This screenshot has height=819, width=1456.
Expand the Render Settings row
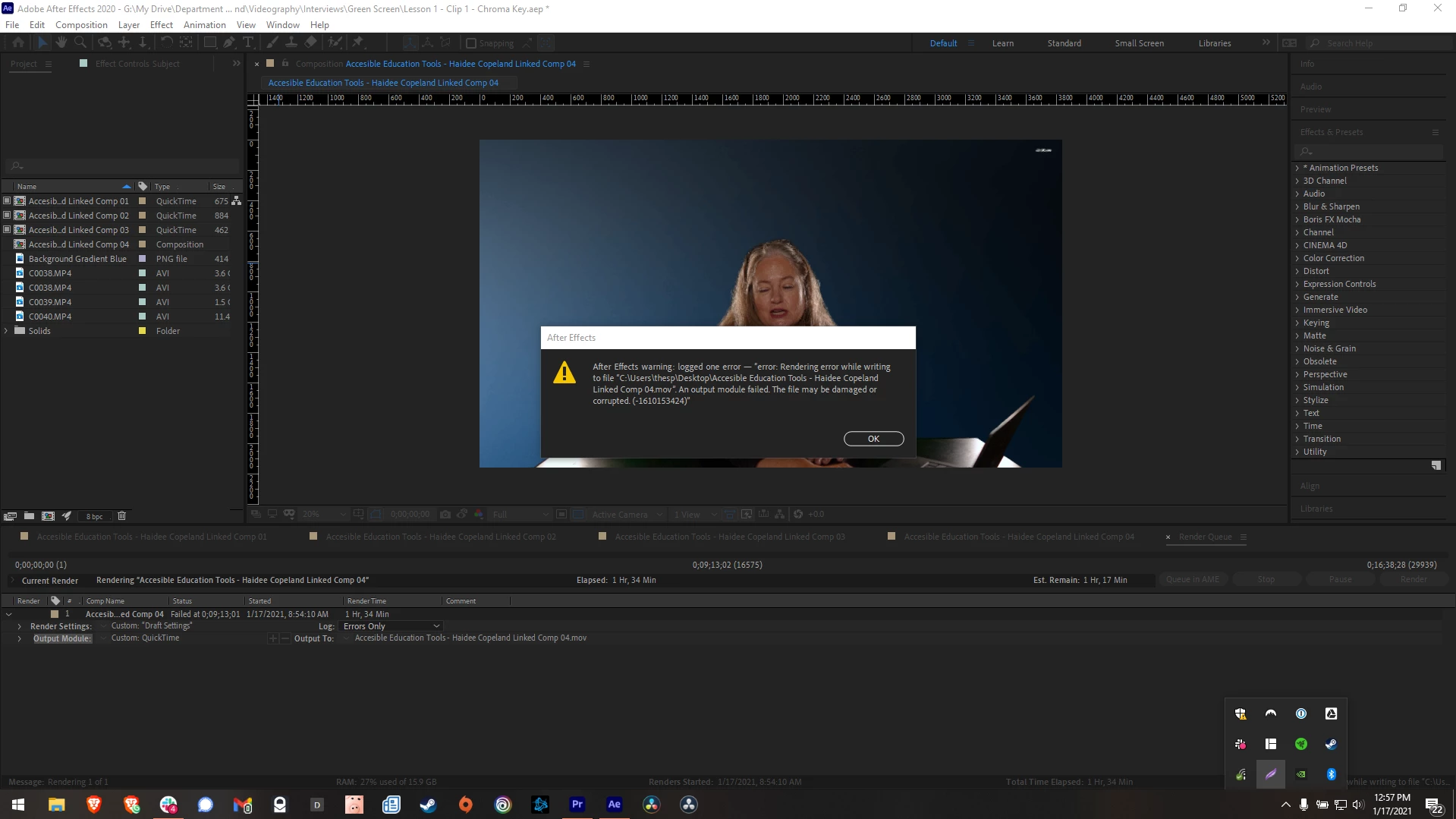pos(19,626)
